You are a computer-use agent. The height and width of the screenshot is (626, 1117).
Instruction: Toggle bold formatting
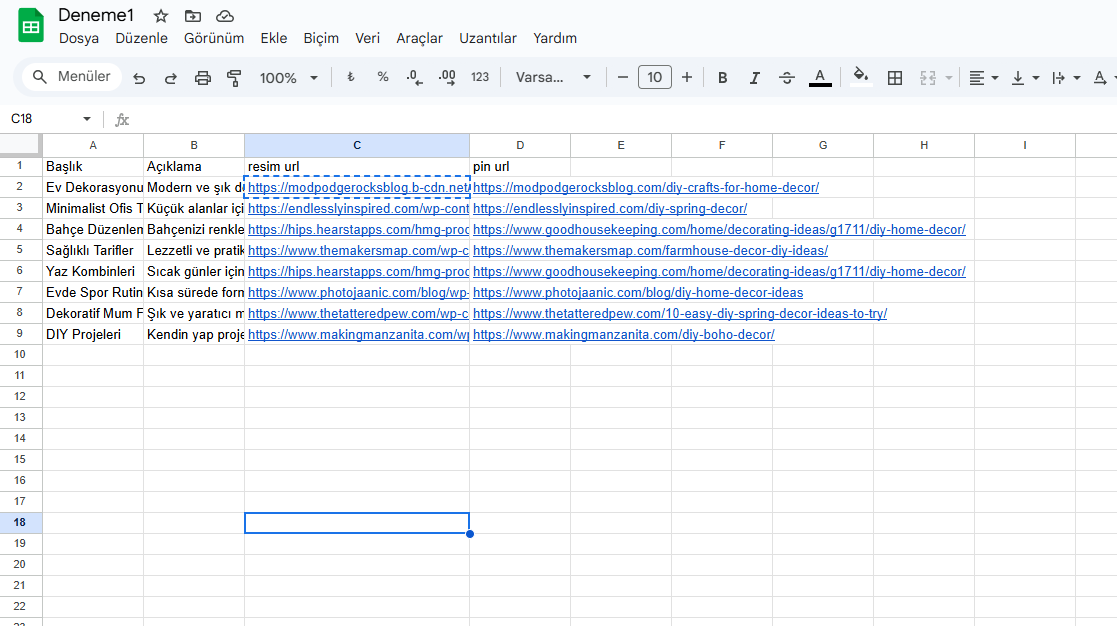pyautogui.click(x=722, y=78)
